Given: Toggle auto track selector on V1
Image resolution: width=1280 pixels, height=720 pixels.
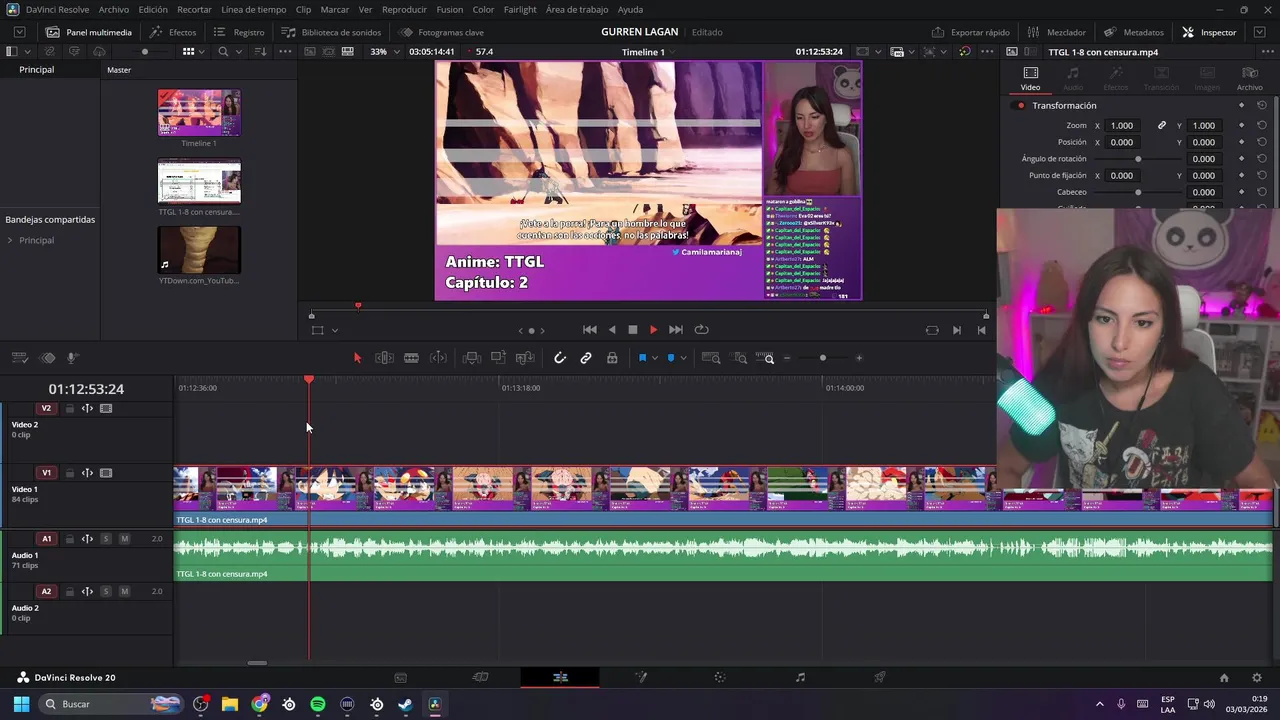Looking at the screenshot, I should click(87, 473).
